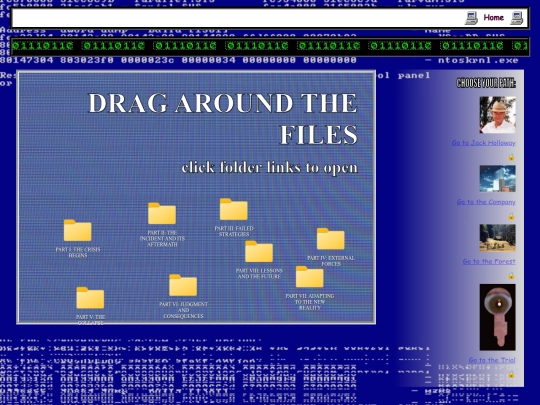Click the Part I: The Crisis Begins label
540x405 pixels.
(78, 252)
